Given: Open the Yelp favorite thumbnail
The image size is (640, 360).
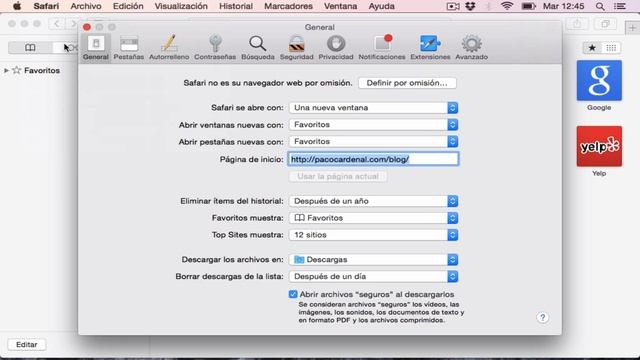Looking at the screenshot, I should (599, 146).
